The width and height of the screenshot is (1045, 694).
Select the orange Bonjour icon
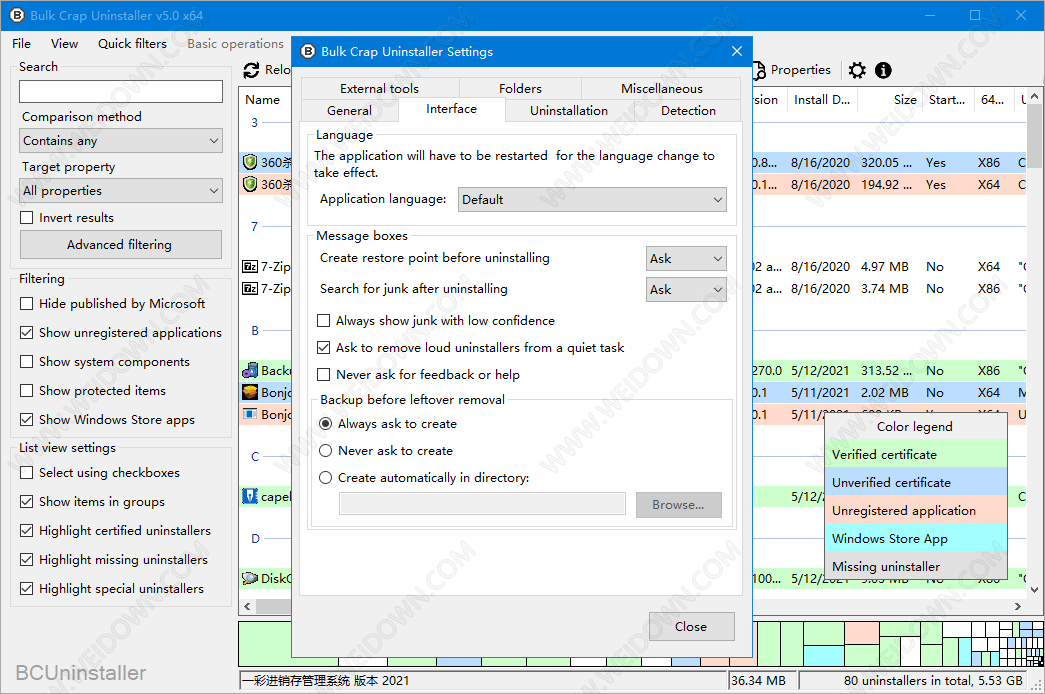pyautogui.click(x=250, y=392)
